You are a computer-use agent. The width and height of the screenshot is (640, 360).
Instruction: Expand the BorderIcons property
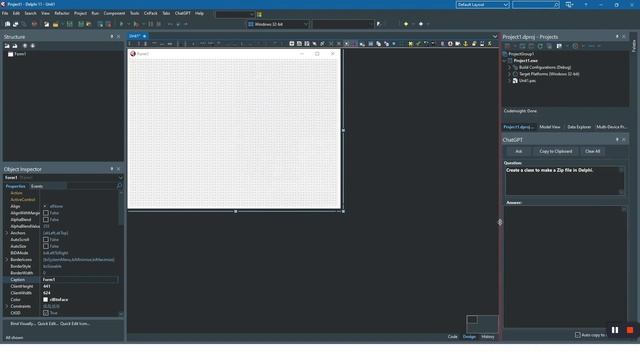pos(7,260)
